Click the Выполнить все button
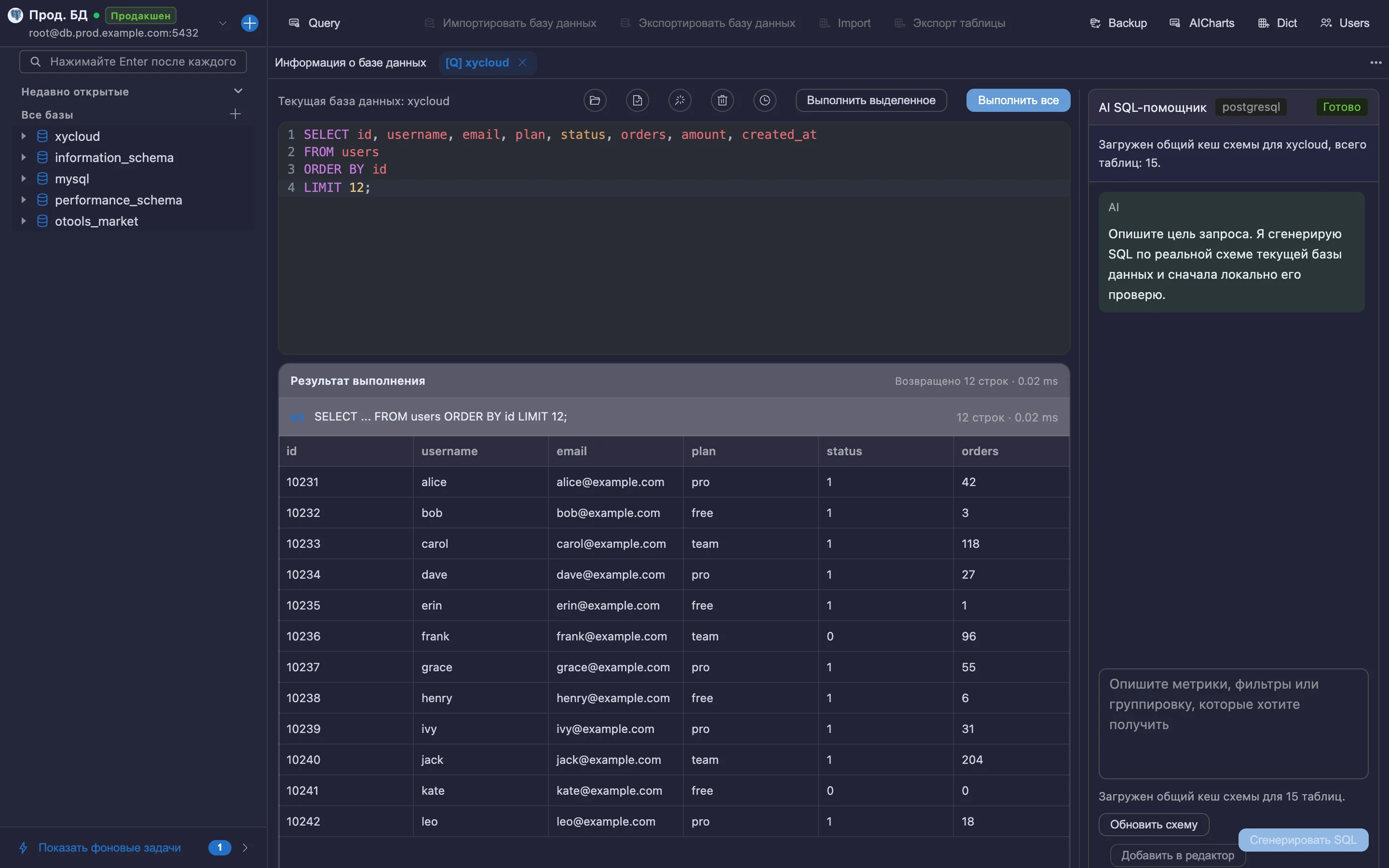The image size is (1389, 868). click(1018, 100)
